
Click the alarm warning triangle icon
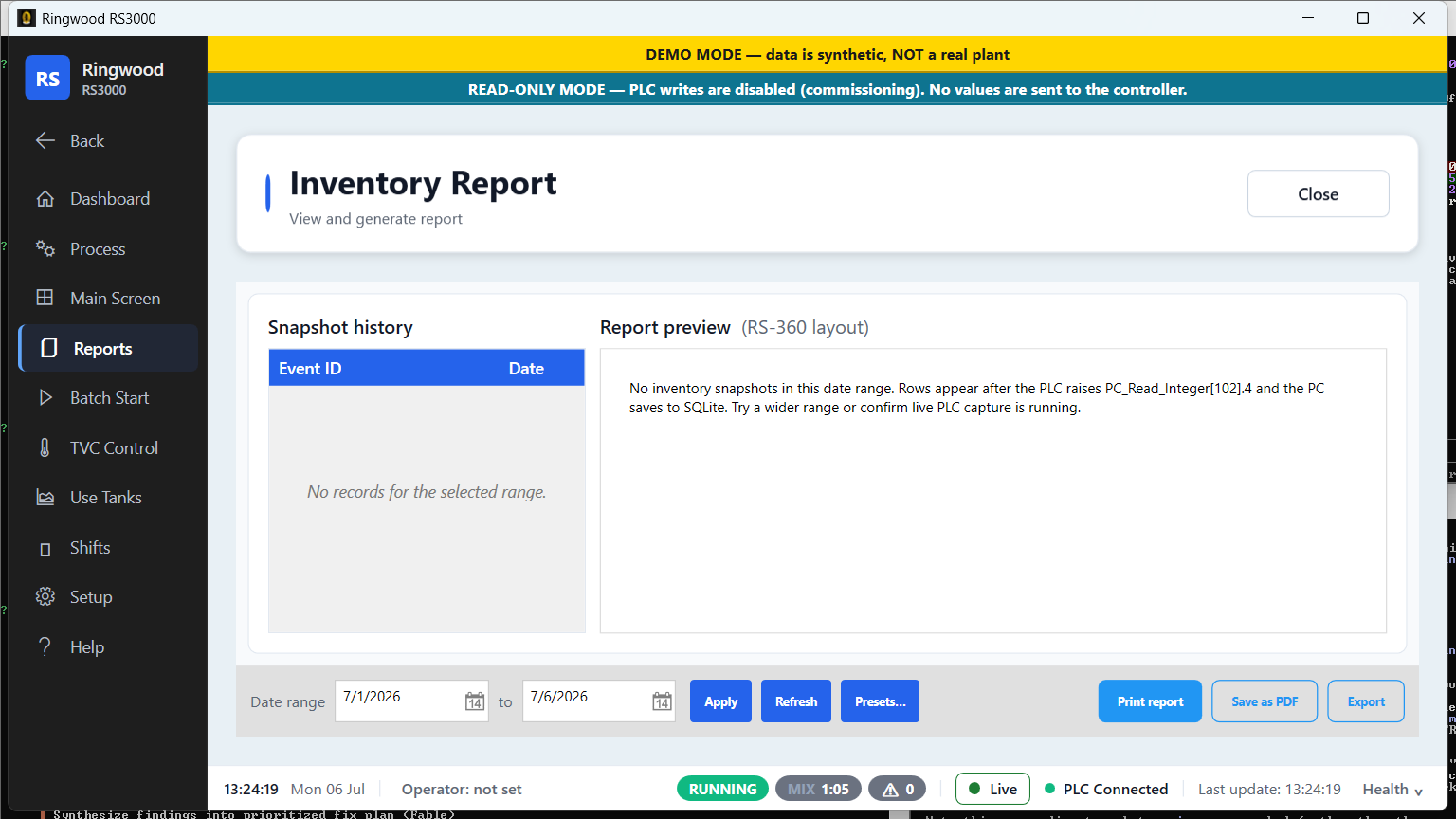890,789
